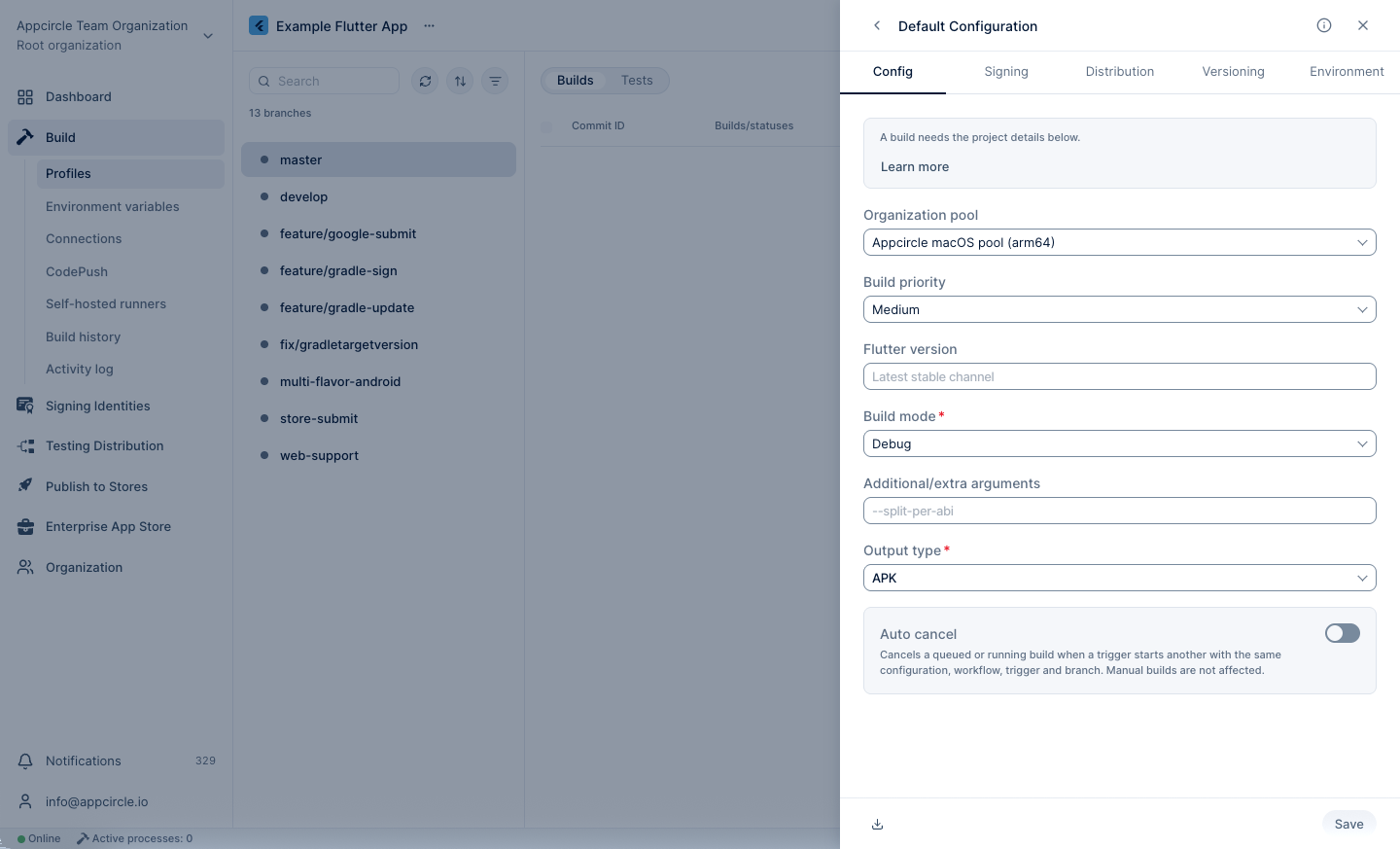Click the Testing Distribution icon
The height and width of the screenshot is (849, 1400).
point(25,446)
